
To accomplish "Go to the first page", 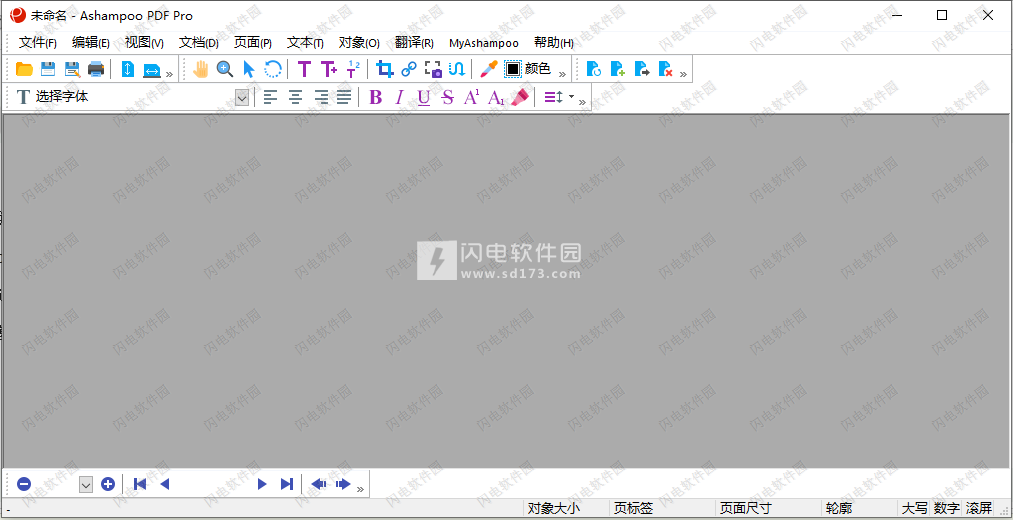I will tap(140, 484).
